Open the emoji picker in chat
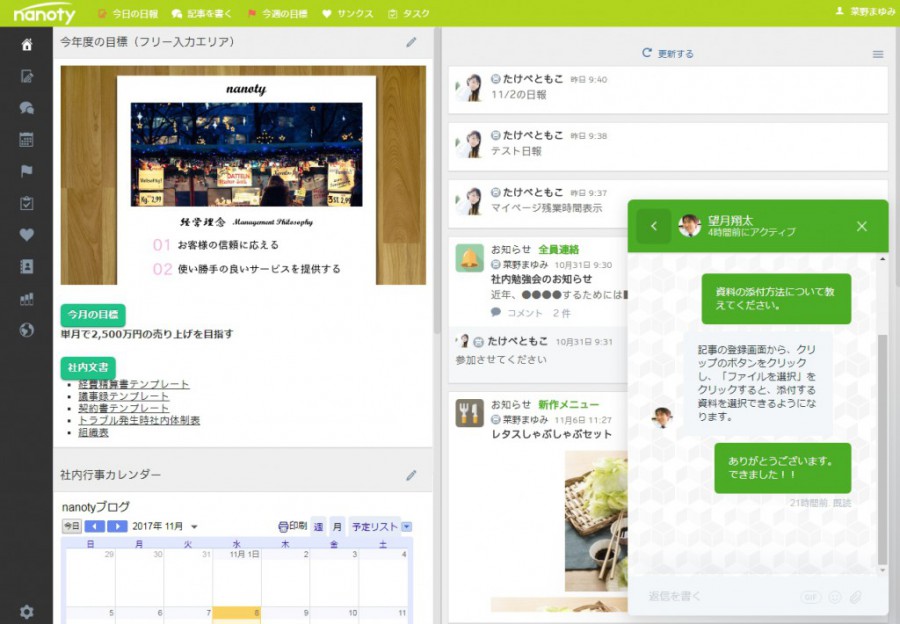Image resolution: width=900 pixels, height=624 pixels. click(x=835, y=598)
